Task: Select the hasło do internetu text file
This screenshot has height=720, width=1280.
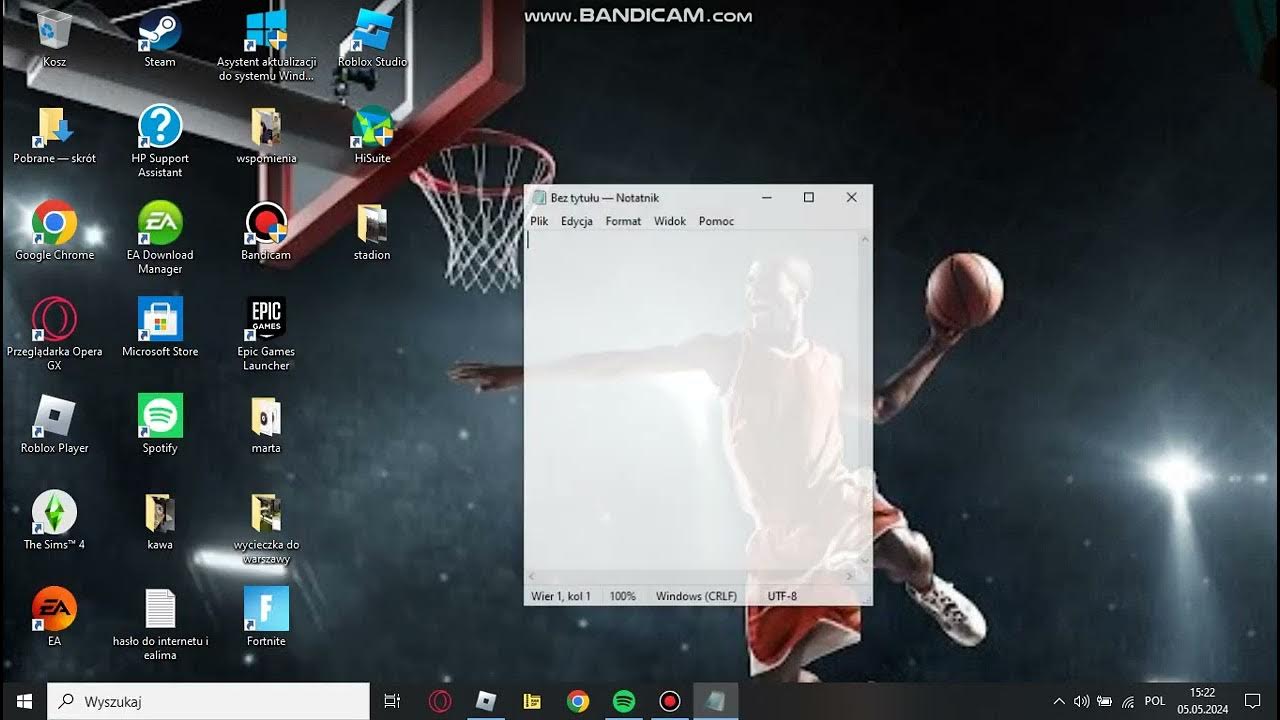Action: tap(160, 624)
